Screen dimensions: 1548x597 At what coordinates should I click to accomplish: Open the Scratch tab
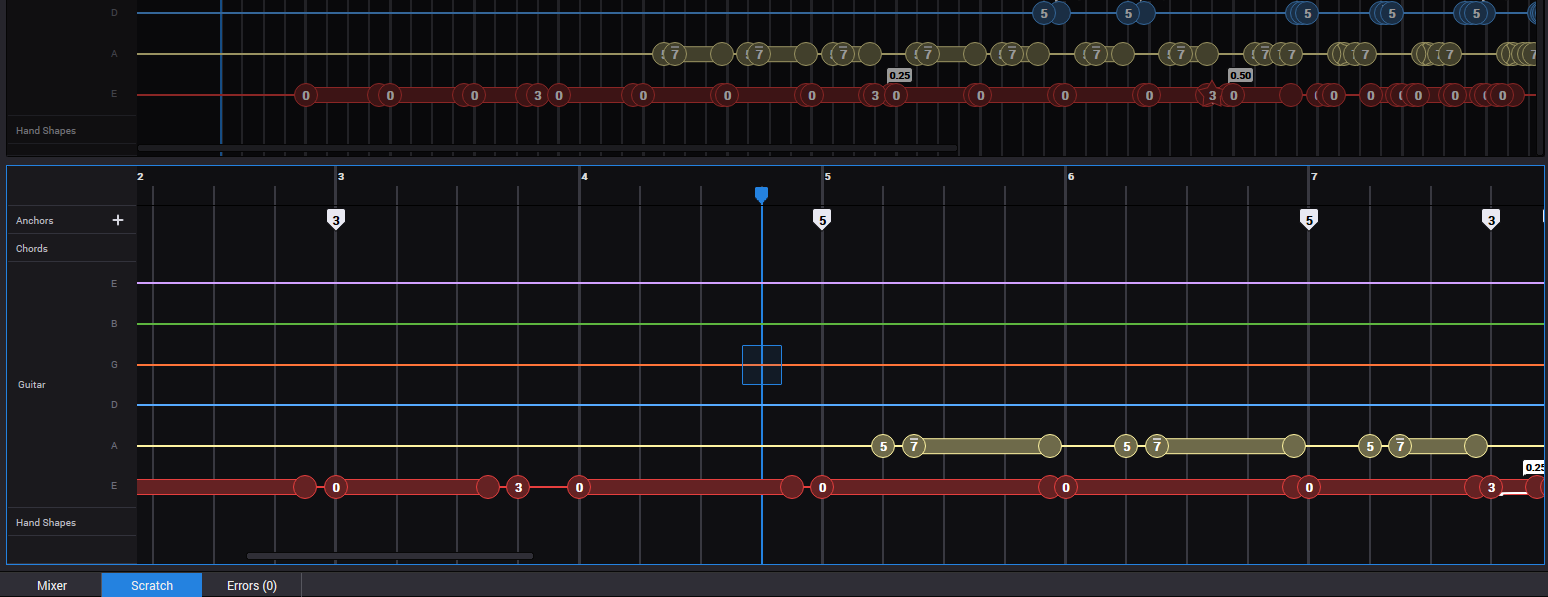(x=152, y=585)
